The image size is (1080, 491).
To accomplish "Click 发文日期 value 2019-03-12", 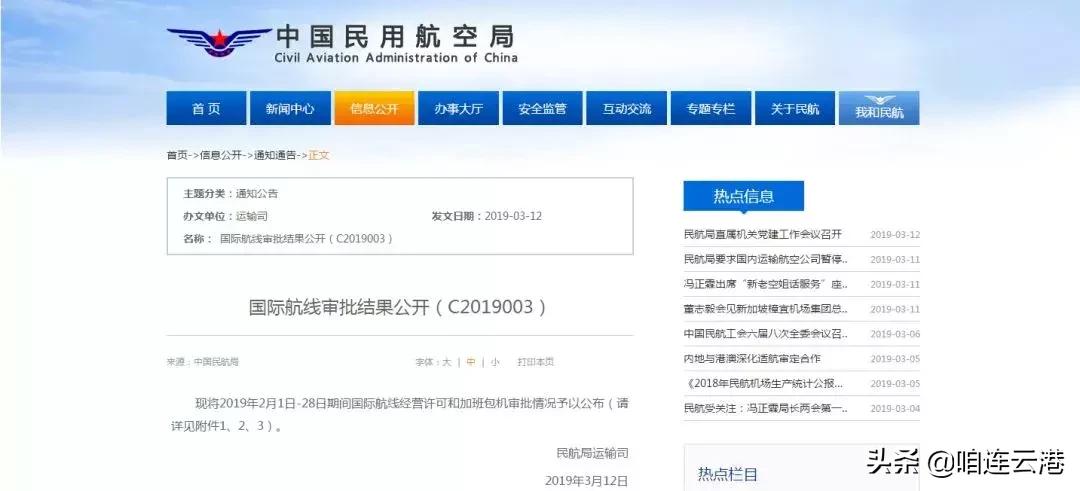I will click(x=513, y=216).
